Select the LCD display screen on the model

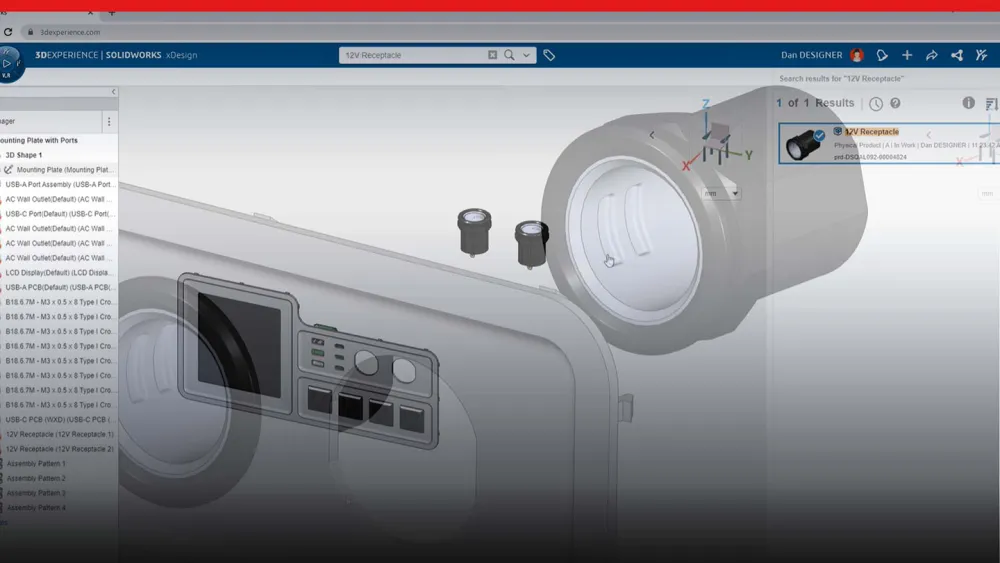pyautogui.click(x=240, y=344)
